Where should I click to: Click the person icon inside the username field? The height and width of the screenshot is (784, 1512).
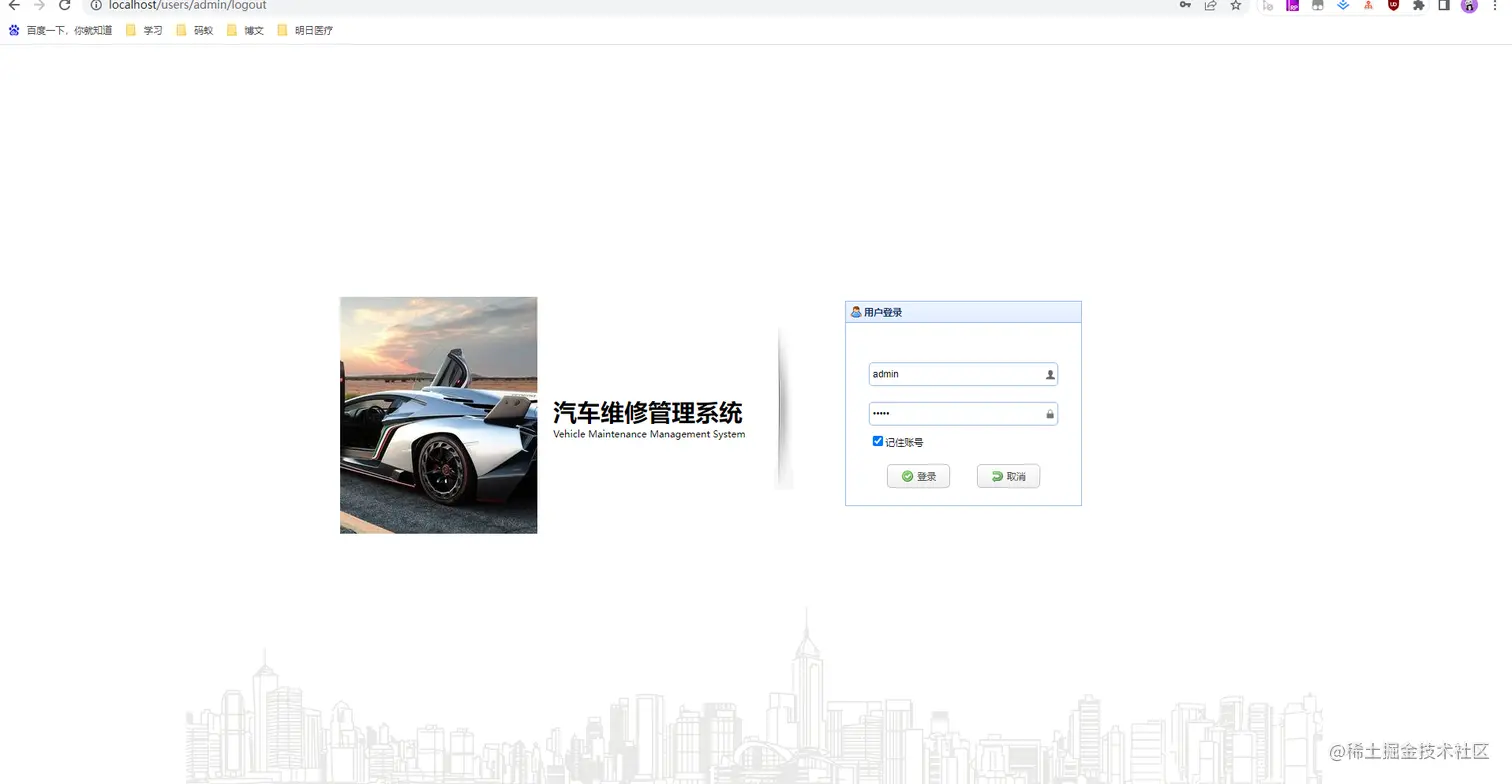pos(1049,374)
